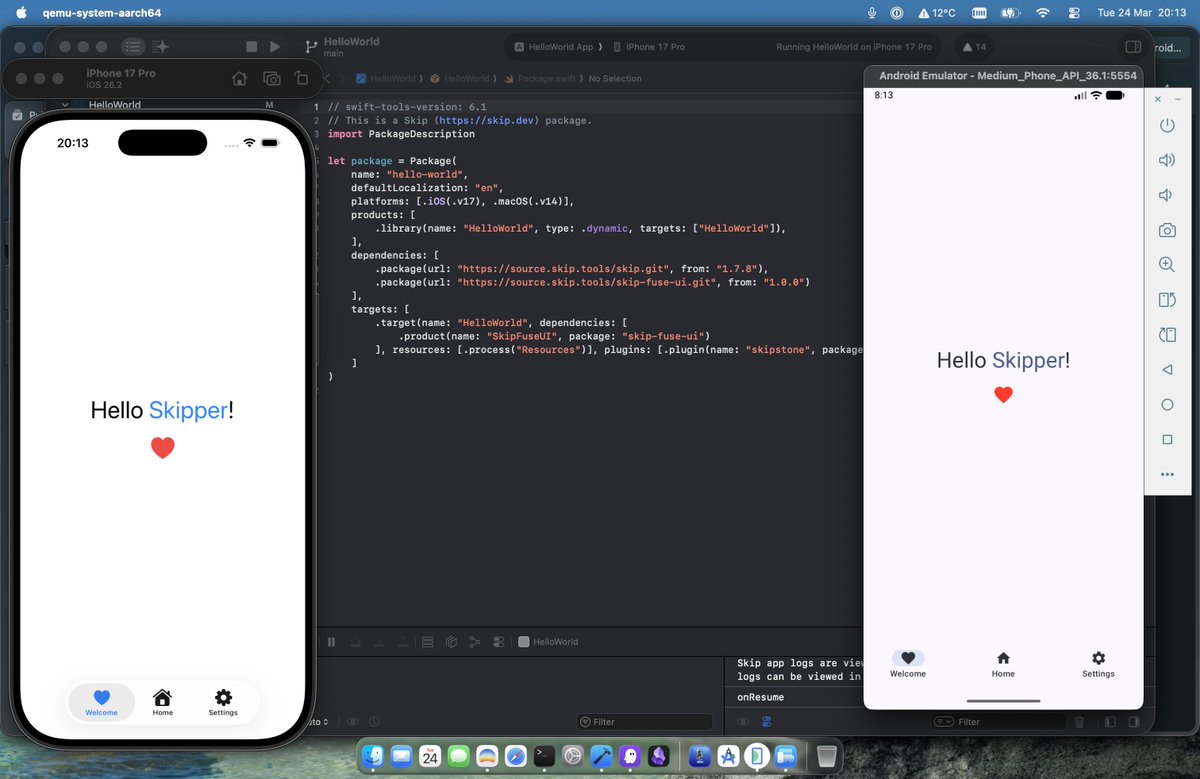The image size is (1200, 779).
Task: Choose the iPhone 17 Pro run destination
Action: pyautogui.click(x=648, y=47)
